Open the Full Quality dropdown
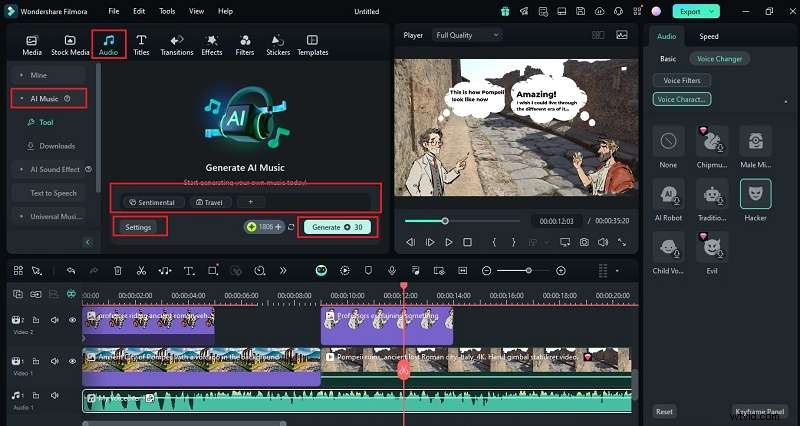 466,35
